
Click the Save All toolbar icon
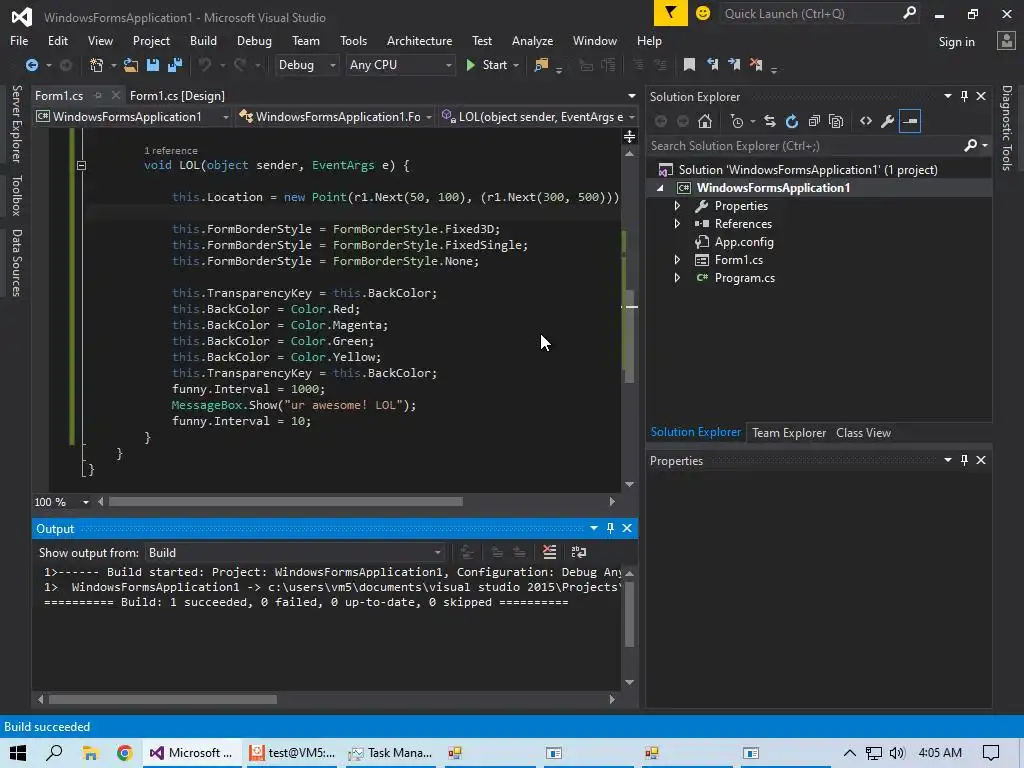pos(175,65)
